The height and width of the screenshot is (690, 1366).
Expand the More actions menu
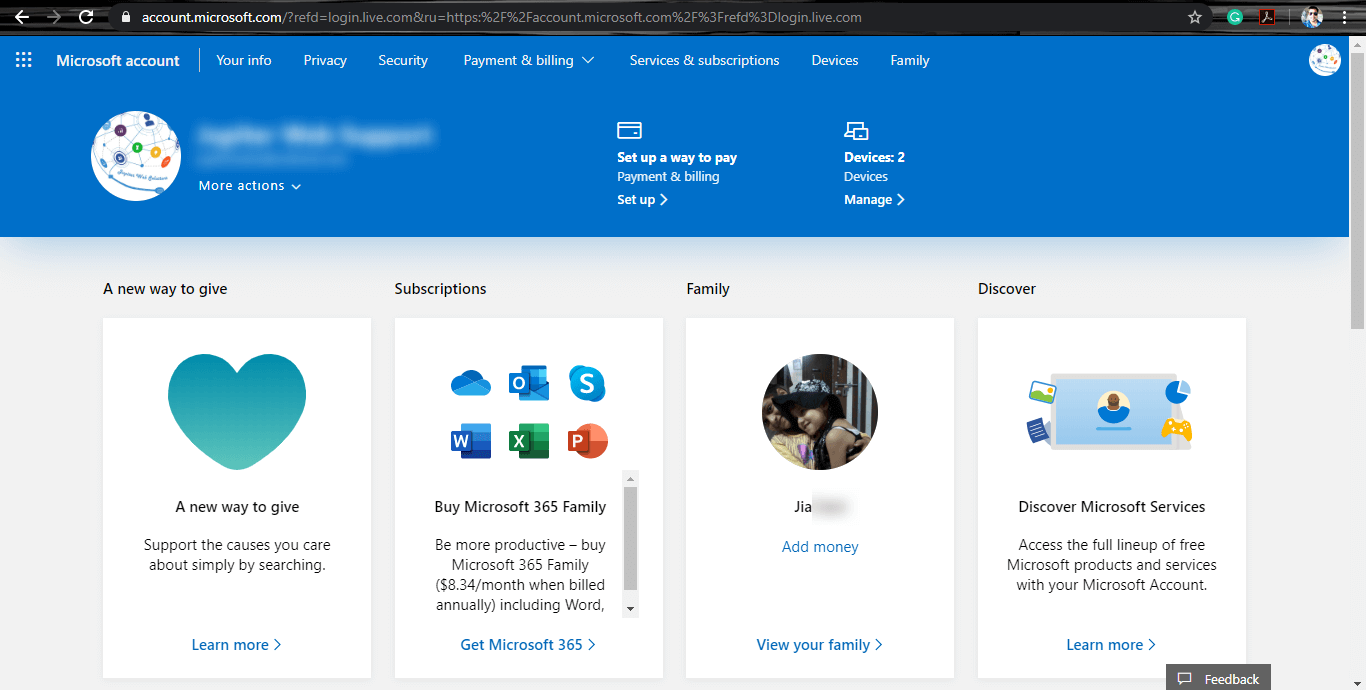249,185
